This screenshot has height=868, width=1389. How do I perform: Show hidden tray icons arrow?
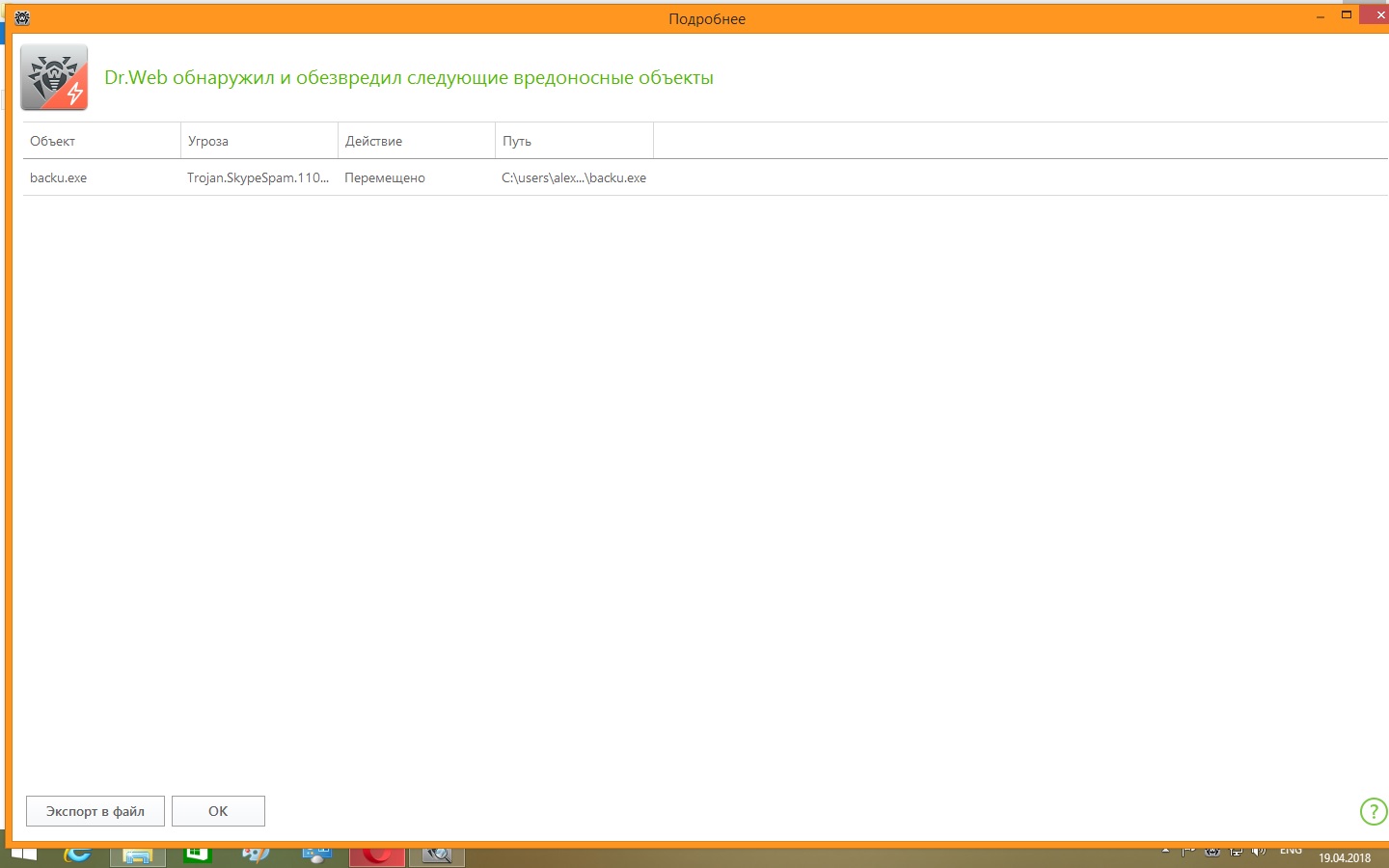click(1165, 852)
